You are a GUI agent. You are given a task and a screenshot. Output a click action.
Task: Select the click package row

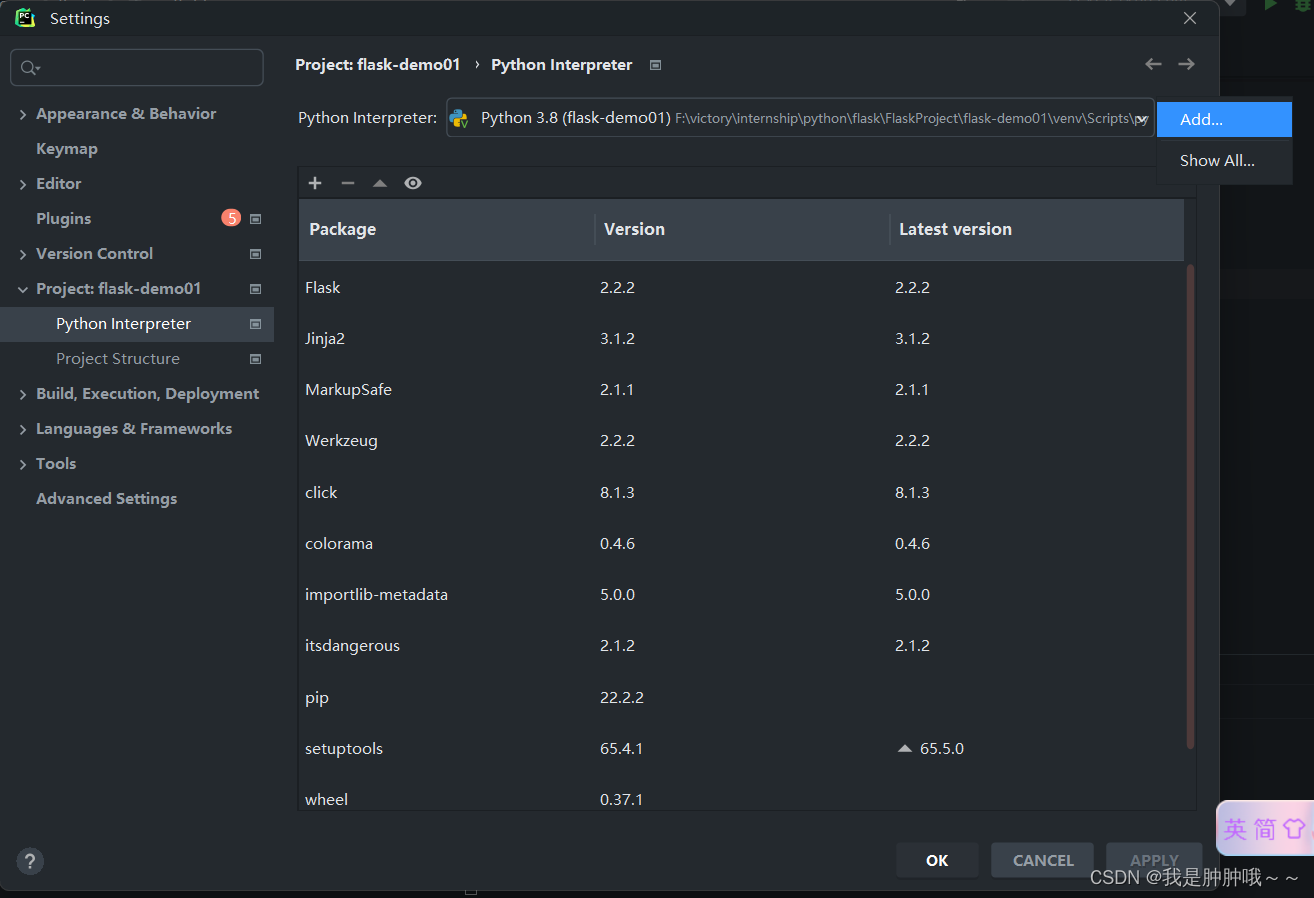[741, 492]
